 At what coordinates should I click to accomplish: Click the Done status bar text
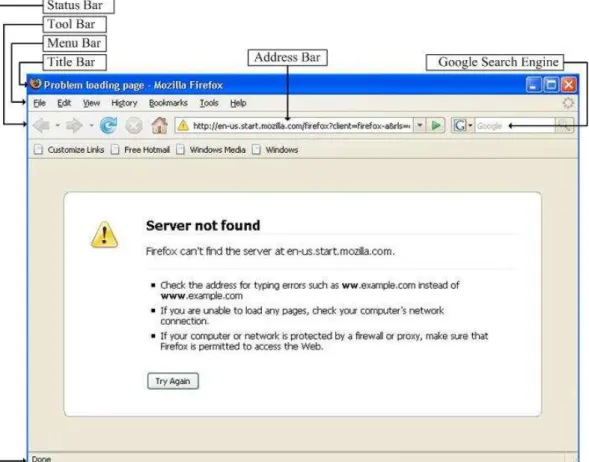pyautogui.click(x=41, y=459)
